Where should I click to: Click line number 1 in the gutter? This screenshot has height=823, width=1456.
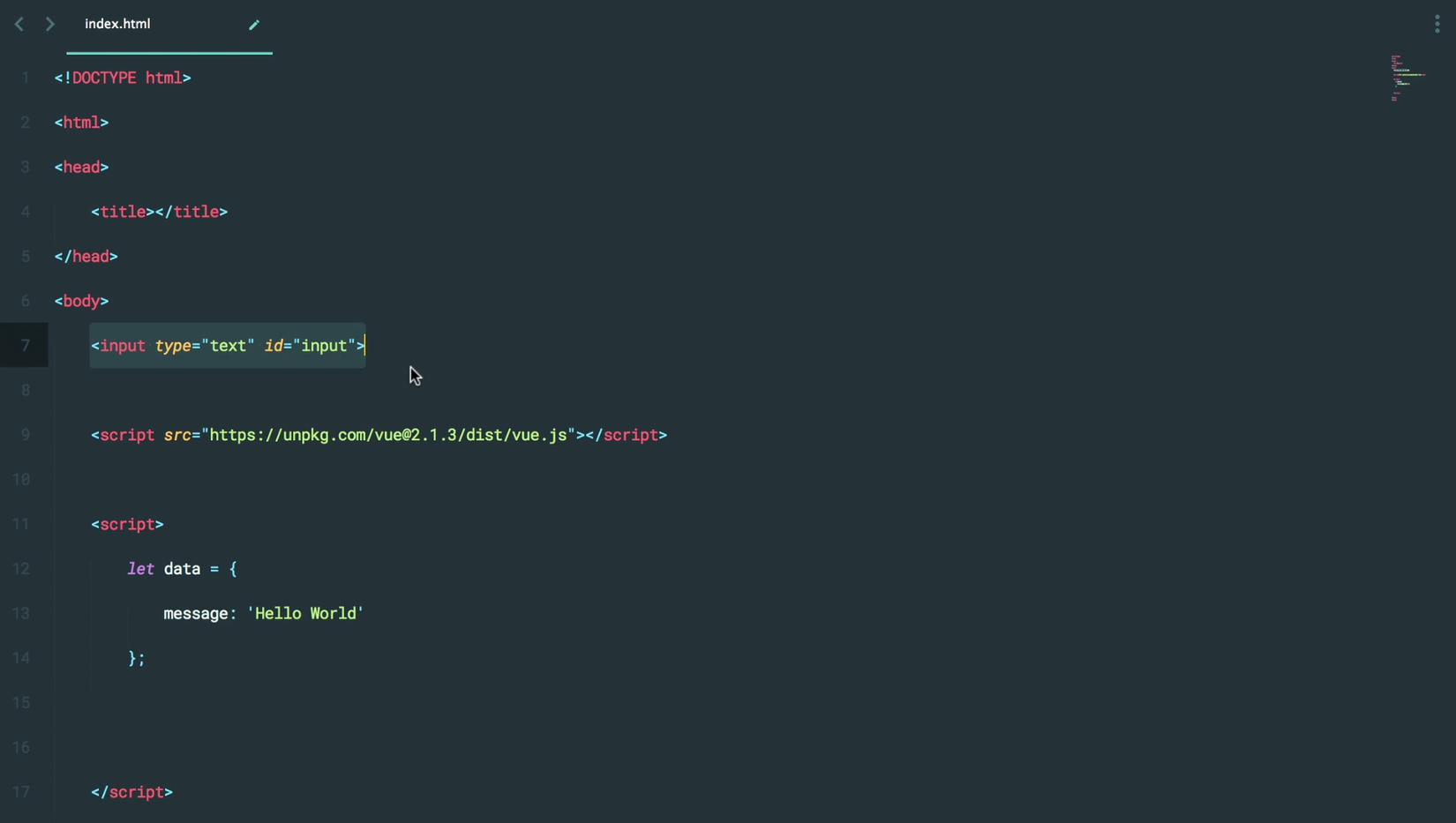(x=25, y=78)
